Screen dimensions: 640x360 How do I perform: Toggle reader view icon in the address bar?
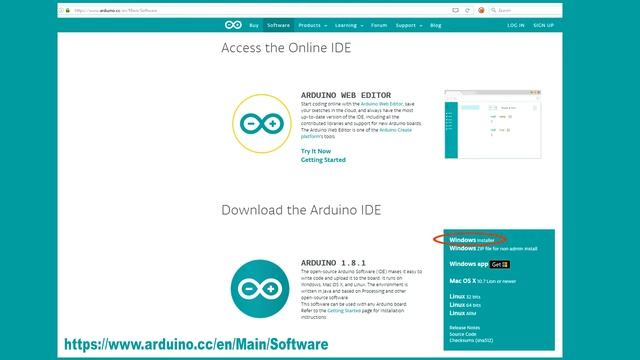pos(456,10)
